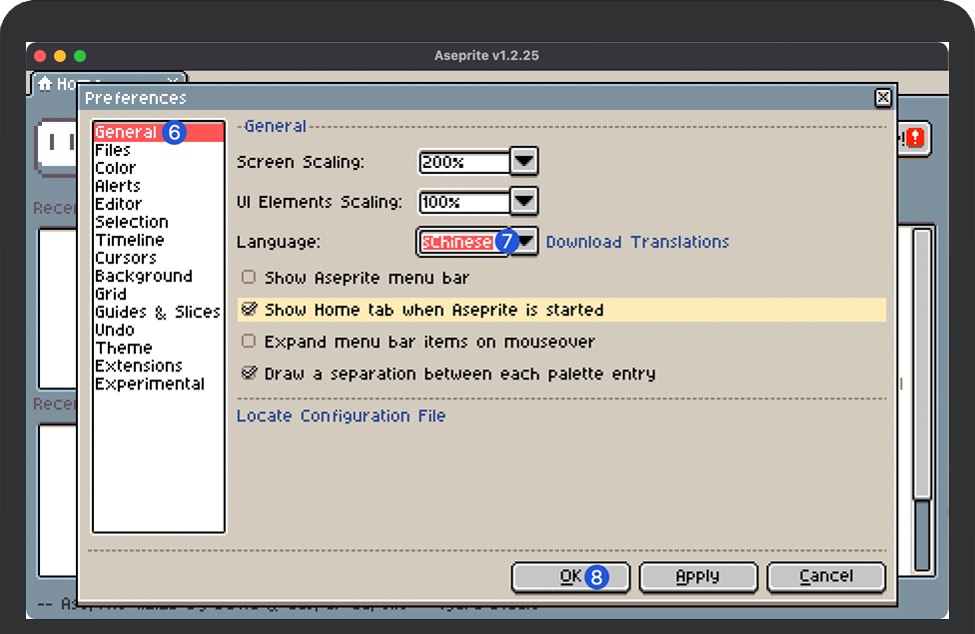Open the Guides & Slices preferences section
975x634 pixels.
(158, 312)
